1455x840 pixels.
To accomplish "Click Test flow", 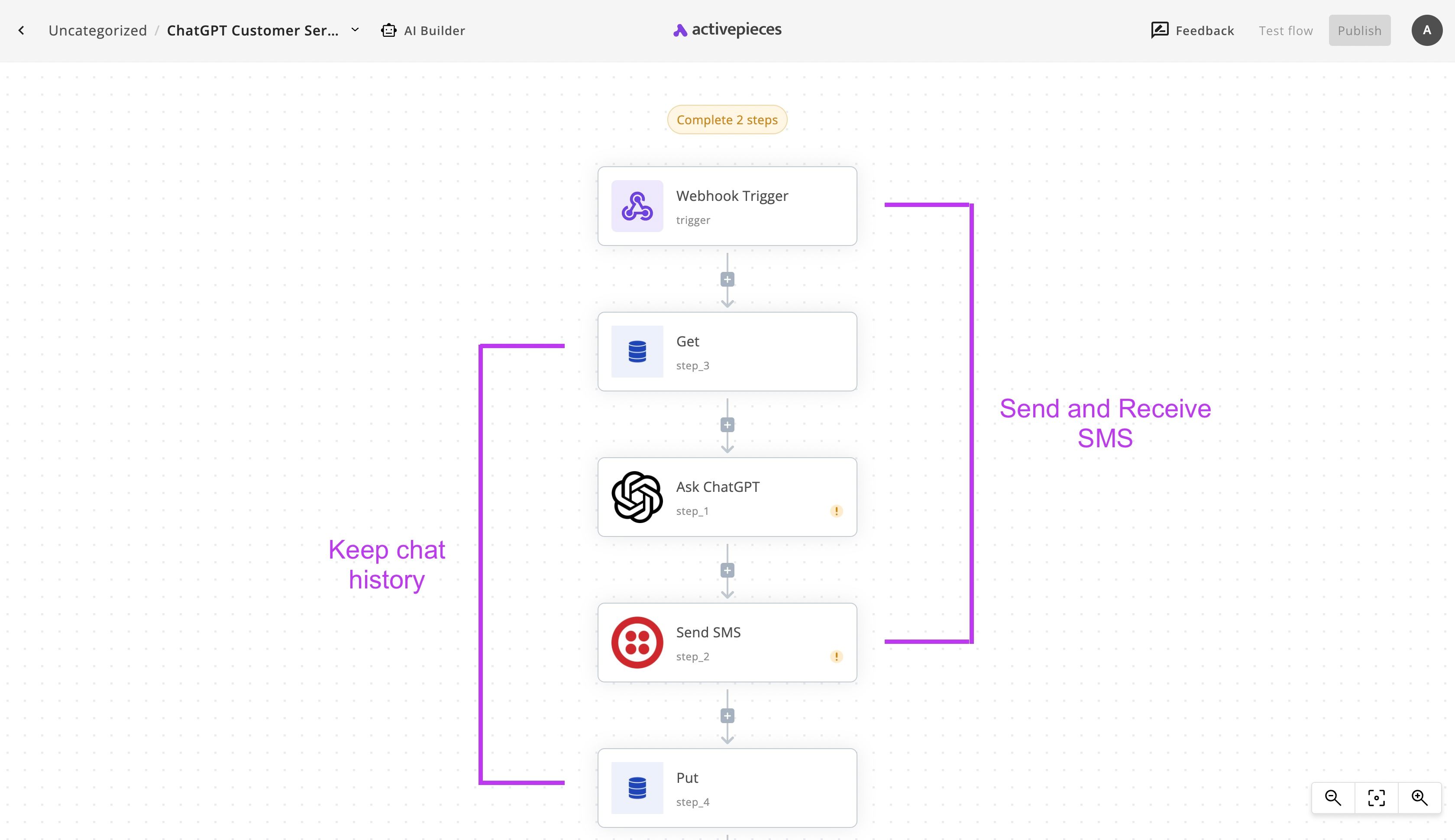I will click(x=1285, y=31).
